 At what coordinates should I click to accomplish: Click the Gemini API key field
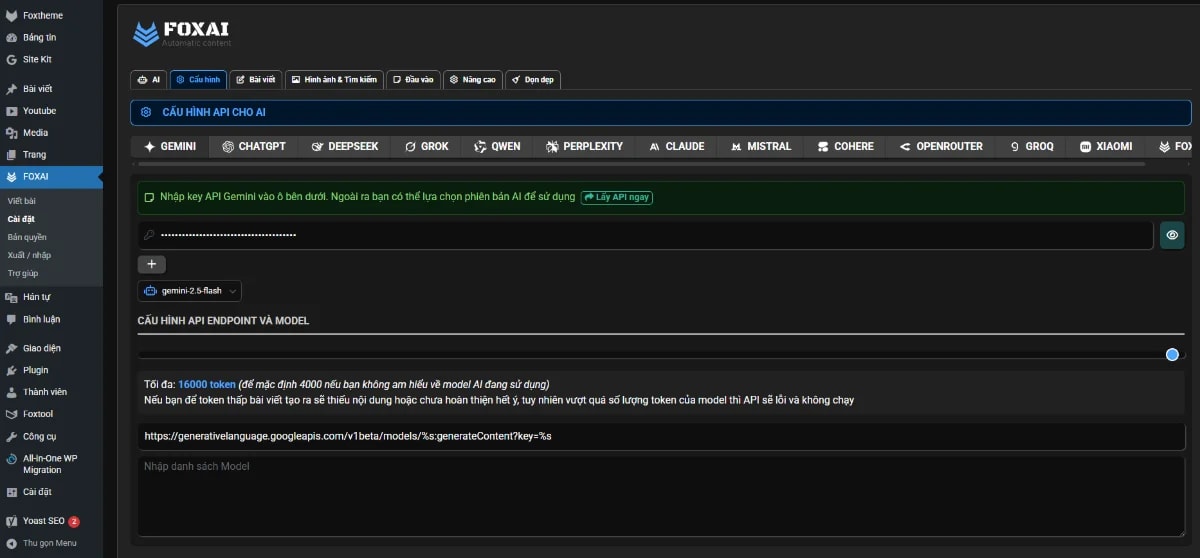[645, 235]
